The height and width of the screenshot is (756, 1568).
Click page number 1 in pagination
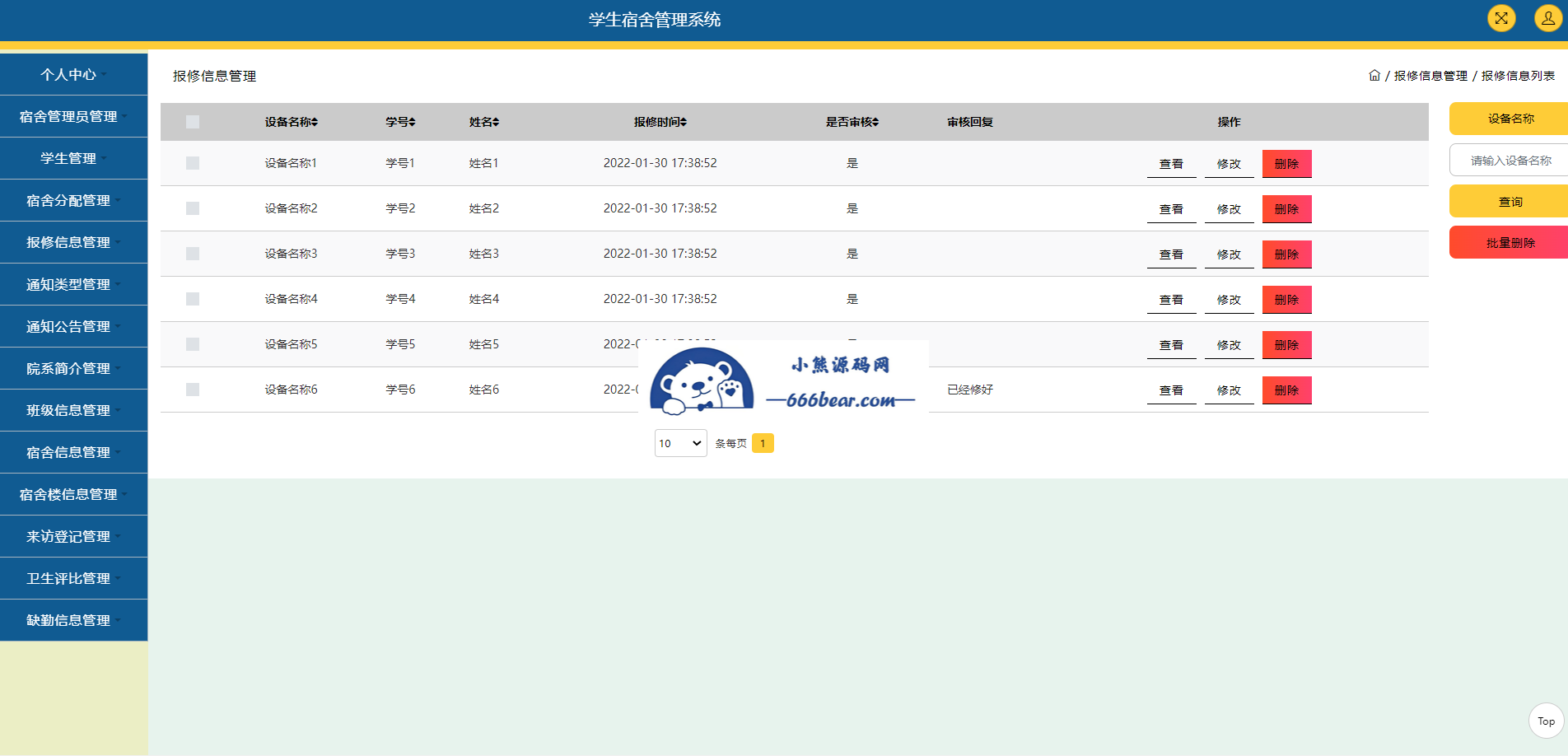tap(763, 443)
